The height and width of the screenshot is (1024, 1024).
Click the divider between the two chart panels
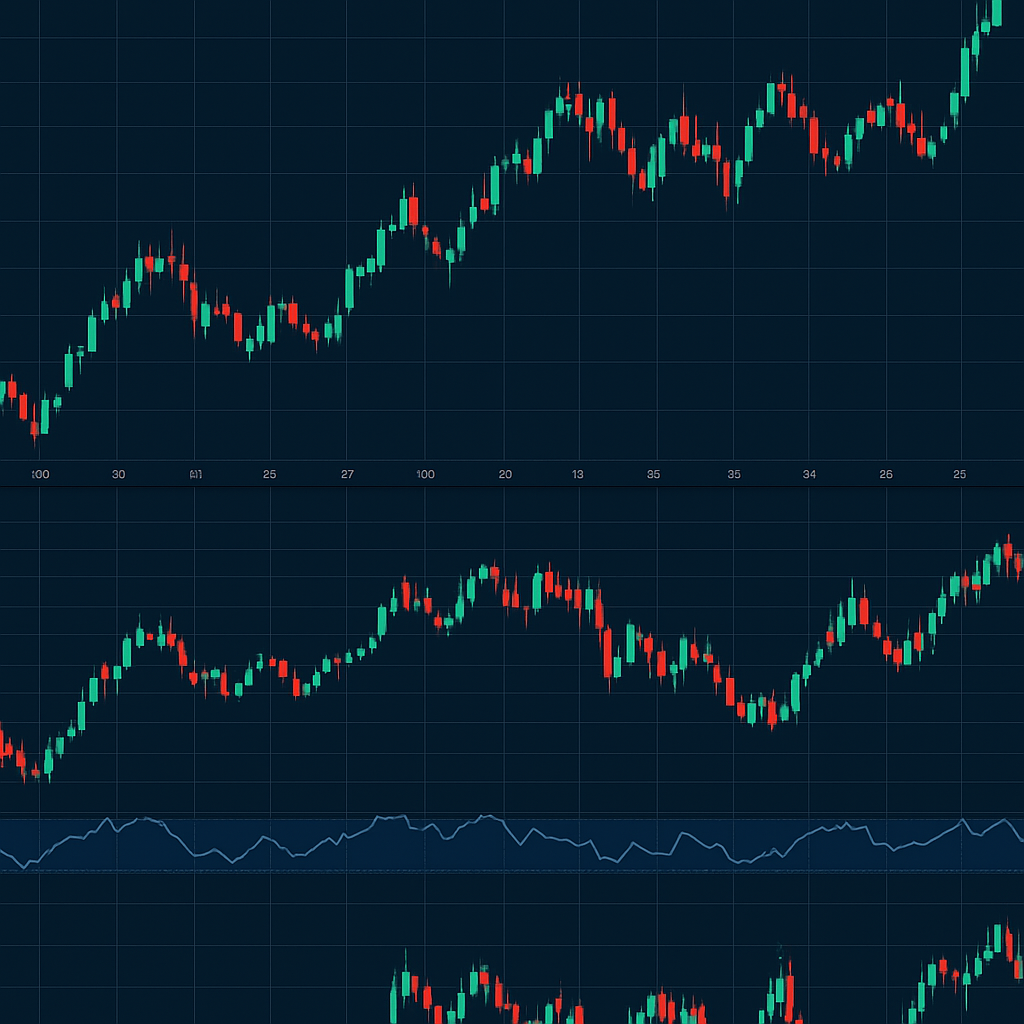512,487
